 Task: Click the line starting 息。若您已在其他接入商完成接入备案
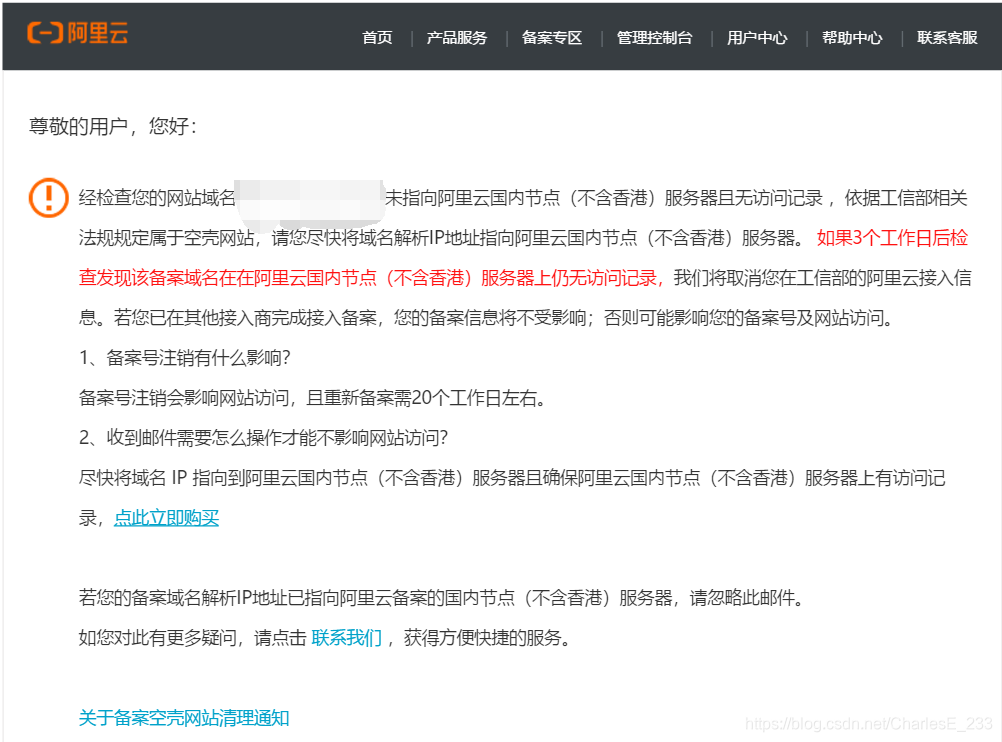(486, 318)
